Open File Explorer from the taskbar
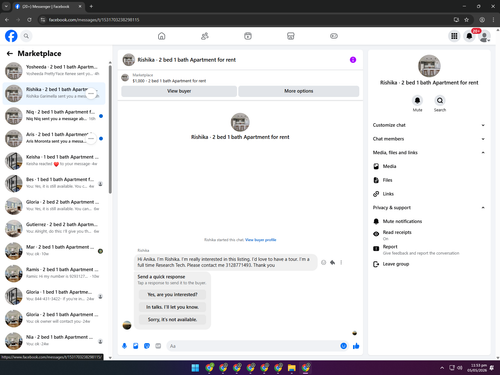 [292, 368]
